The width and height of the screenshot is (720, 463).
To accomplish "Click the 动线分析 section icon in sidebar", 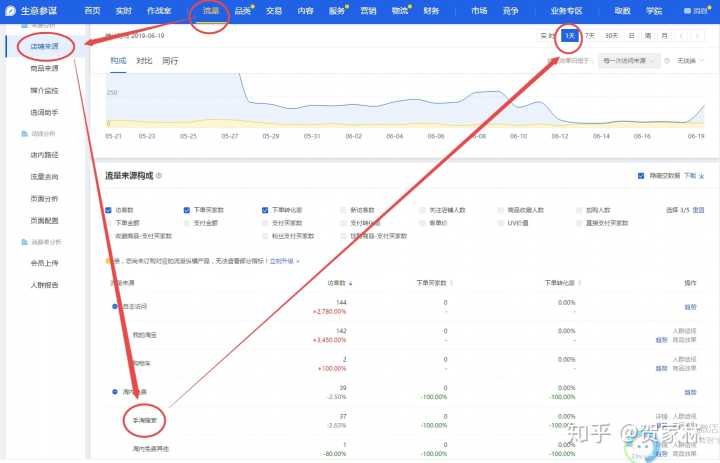I will [24, 133].
